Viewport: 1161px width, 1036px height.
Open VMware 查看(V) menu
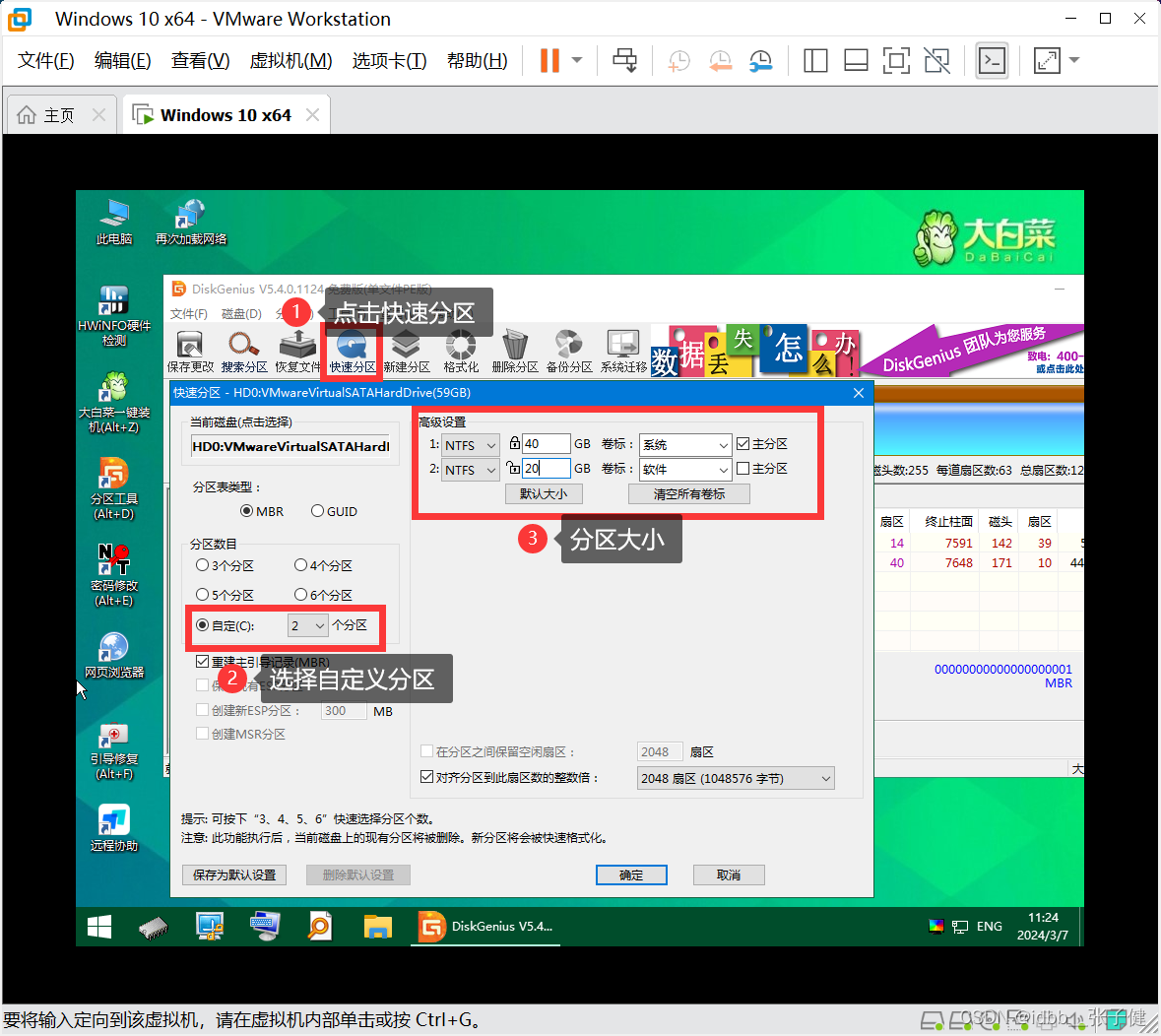[201, 61]
